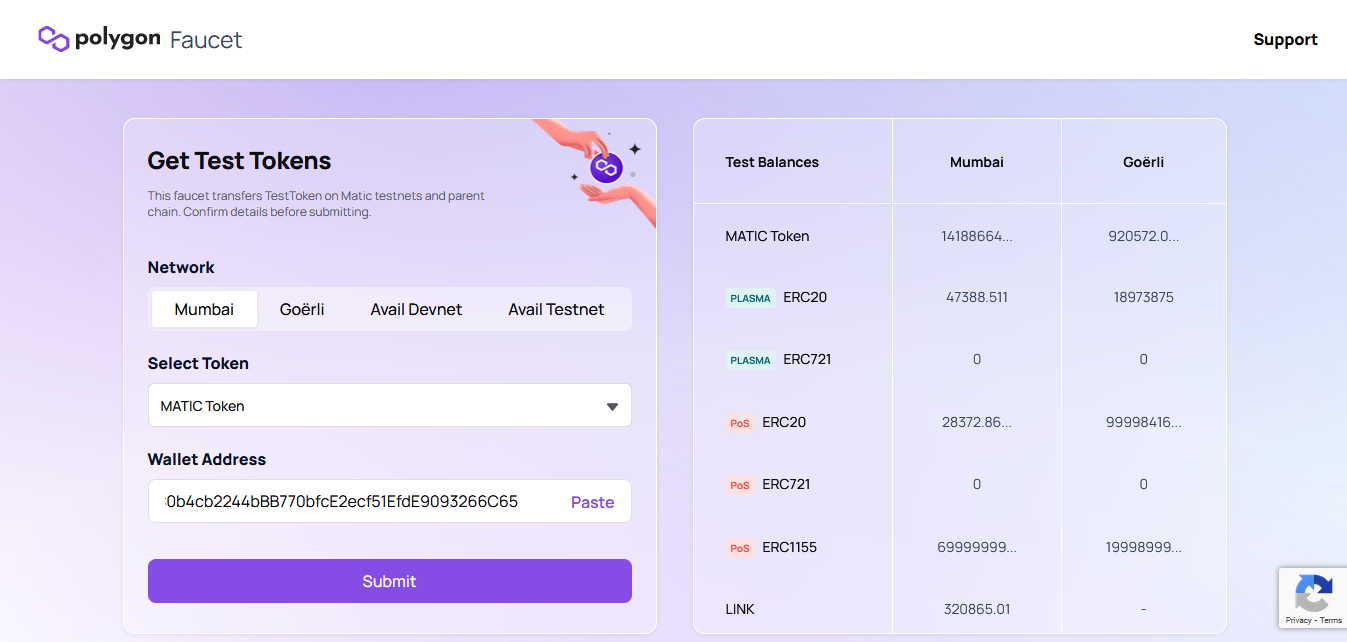1347x642 pixels.
Task: Open the reCAPTCHA Privacy link
Action: click(x=1298, y=621)
